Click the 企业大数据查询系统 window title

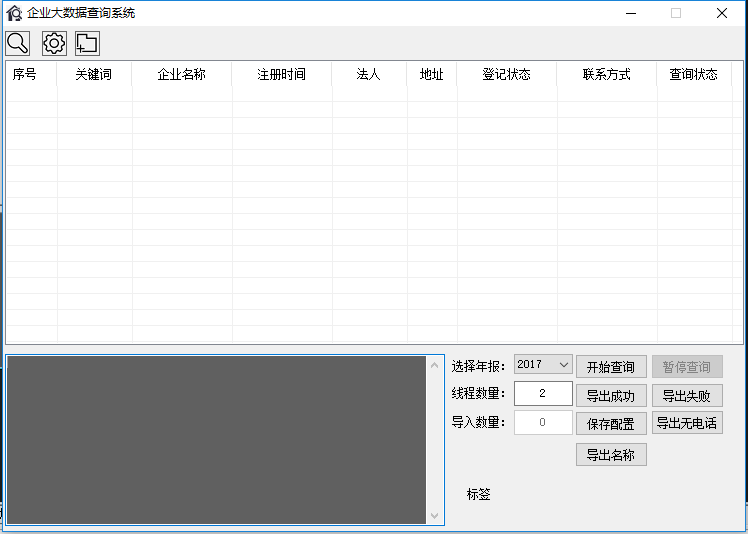[x=81, y=13]
